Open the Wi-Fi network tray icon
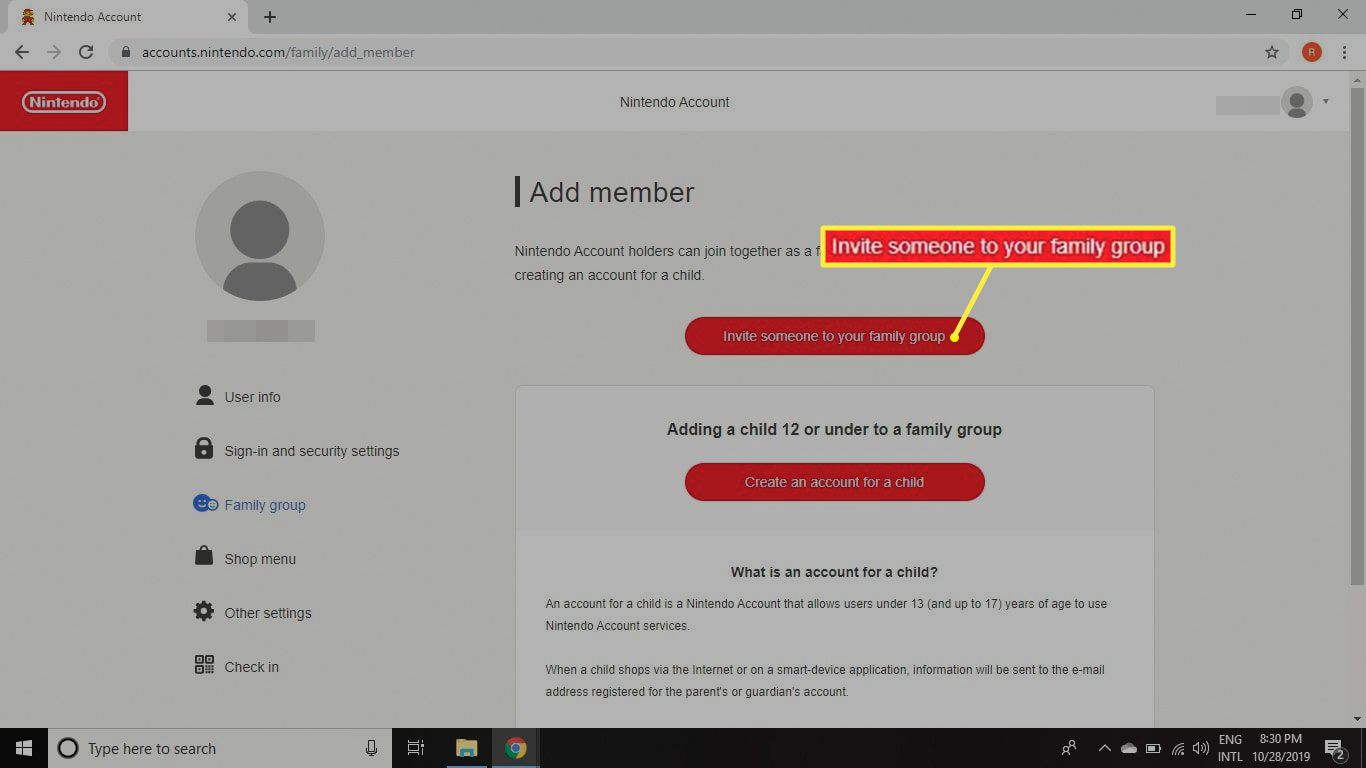Screen dimensions: 1366x768 pos(1177,748)
